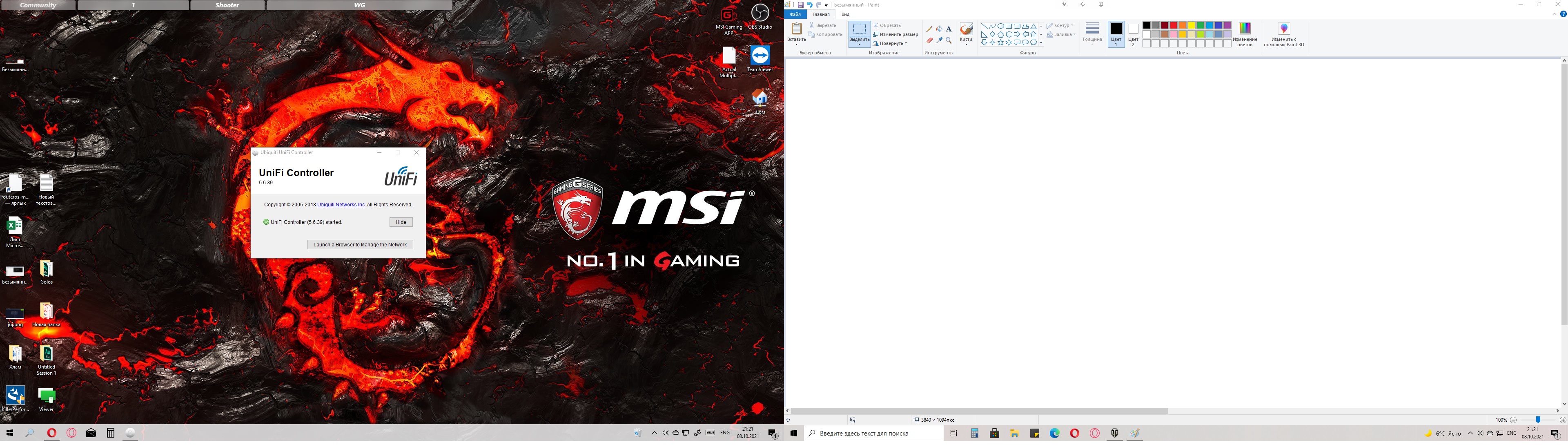The image size is (1568, 447).
Task: Select the Color picker eyedropper tool
Action: 939,41
